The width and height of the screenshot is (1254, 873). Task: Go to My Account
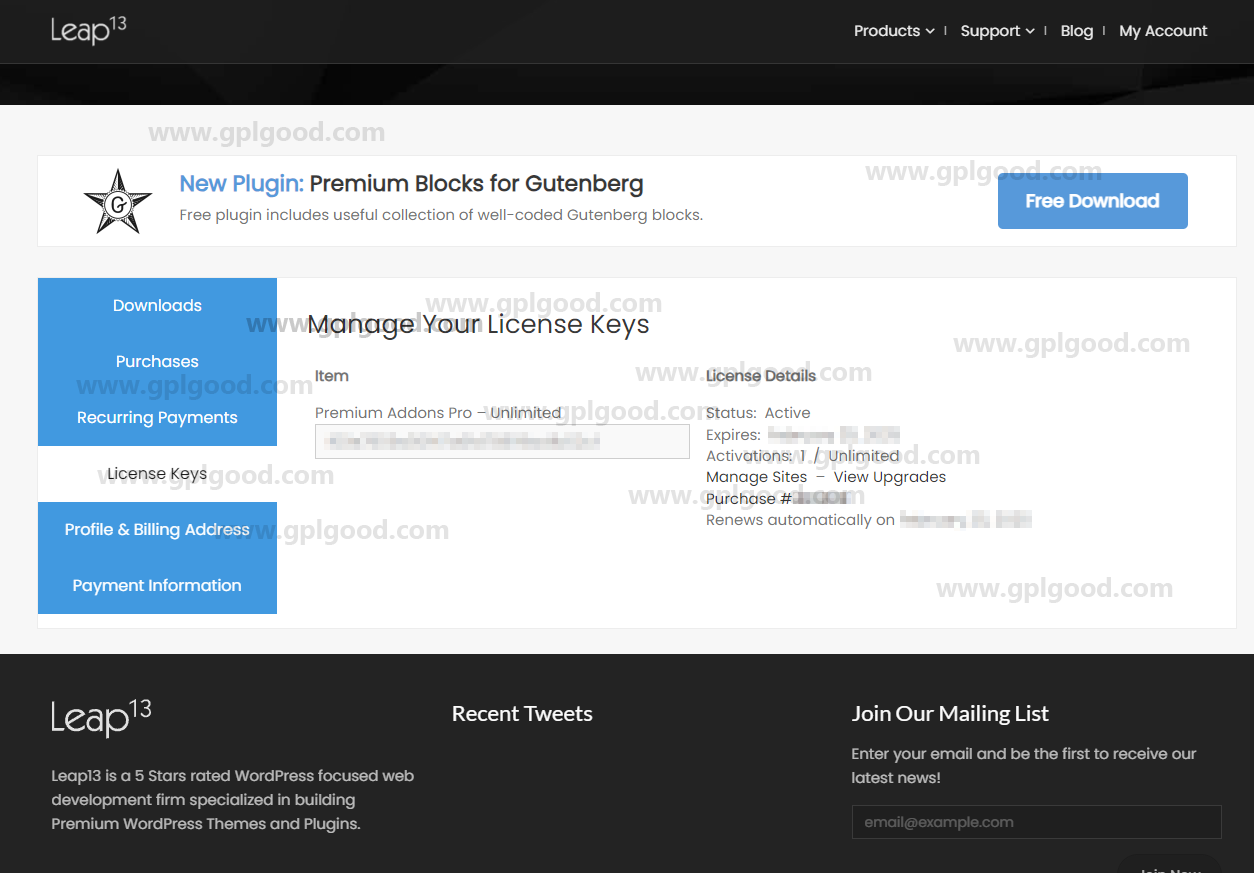coord(1163,31)
